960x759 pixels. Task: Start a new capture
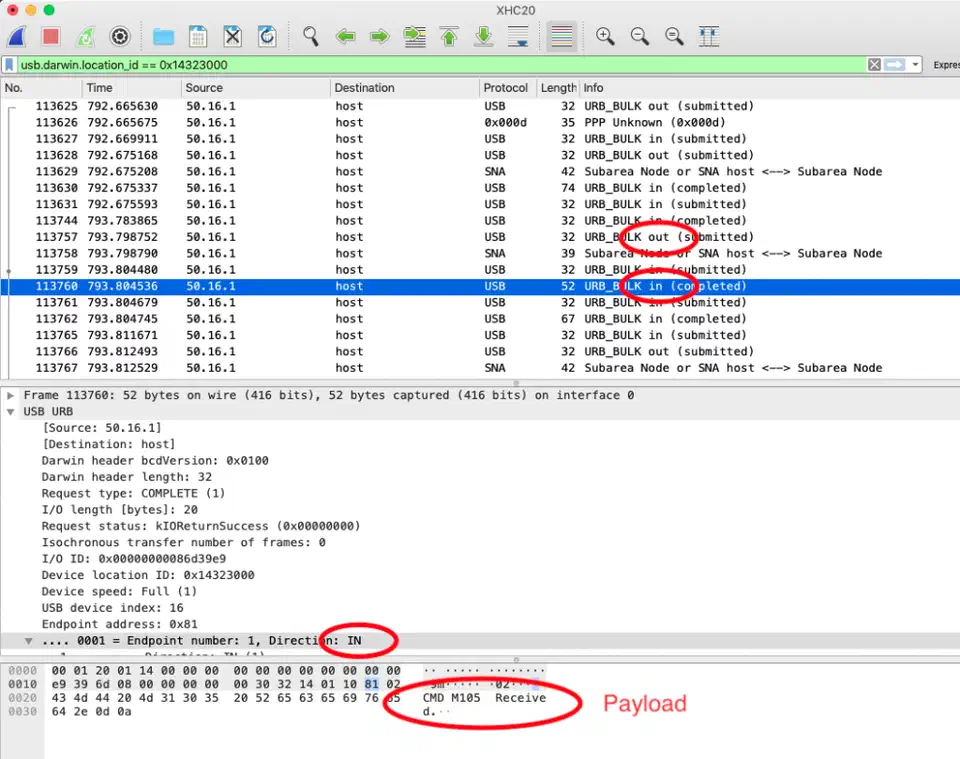(17, 37)
